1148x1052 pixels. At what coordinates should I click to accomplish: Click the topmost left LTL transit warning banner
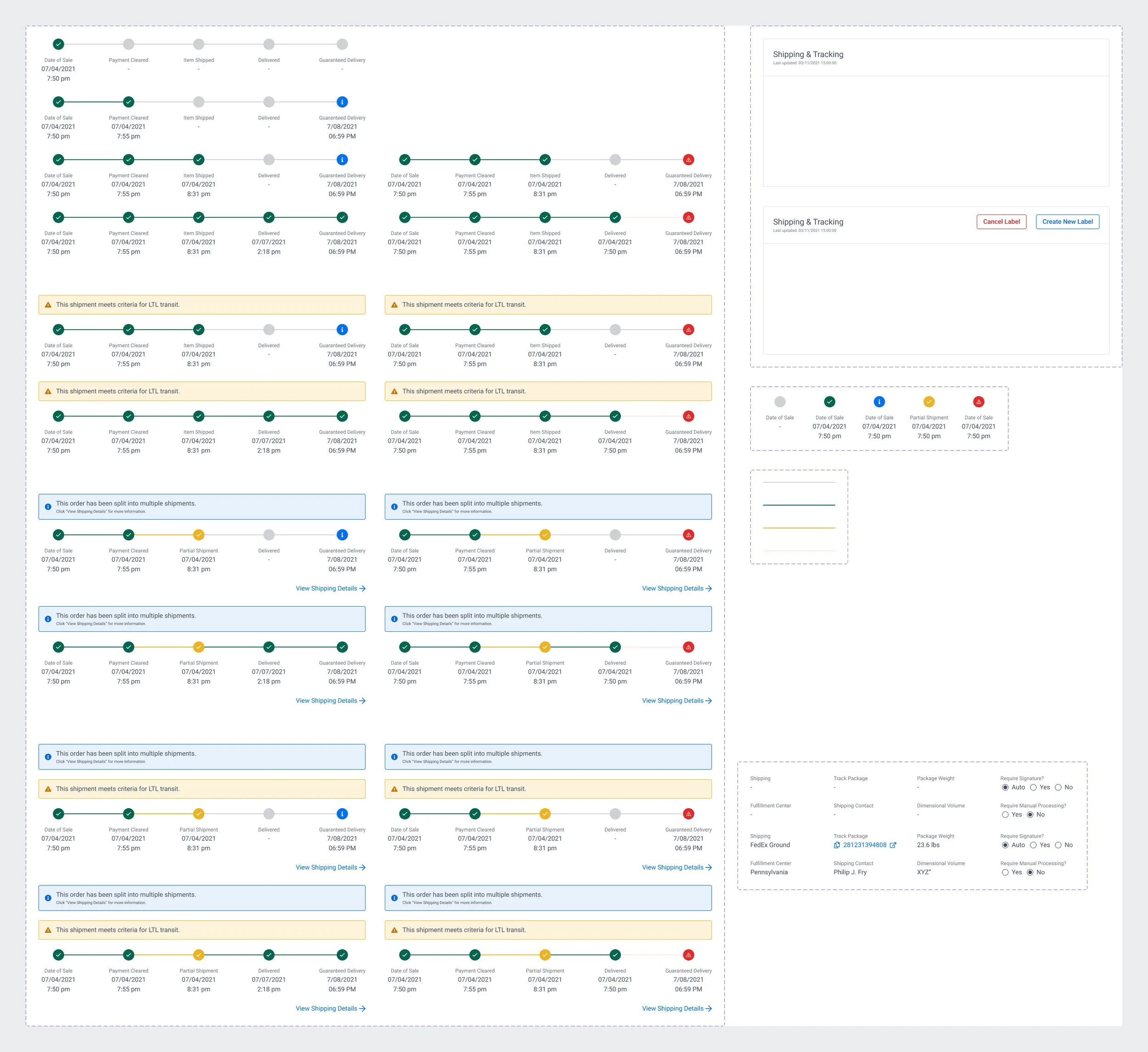tap(202, 305)
